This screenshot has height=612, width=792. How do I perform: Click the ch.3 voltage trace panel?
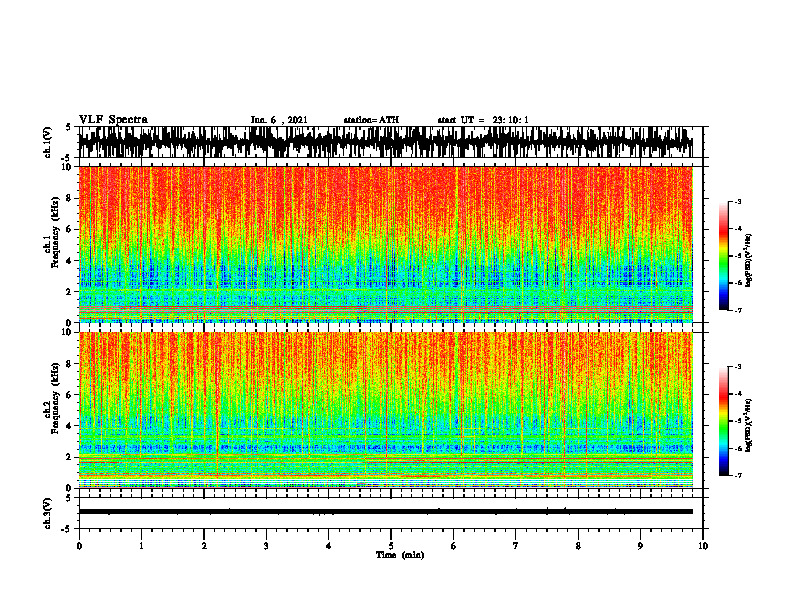click(x=390, y=513)
